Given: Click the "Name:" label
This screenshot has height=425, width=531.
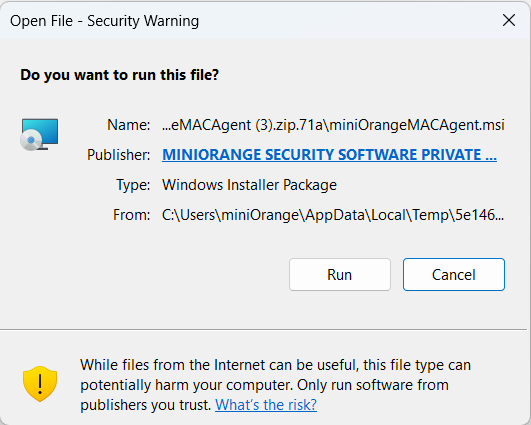Looking at the screenshot, I should tap(129, 125).
